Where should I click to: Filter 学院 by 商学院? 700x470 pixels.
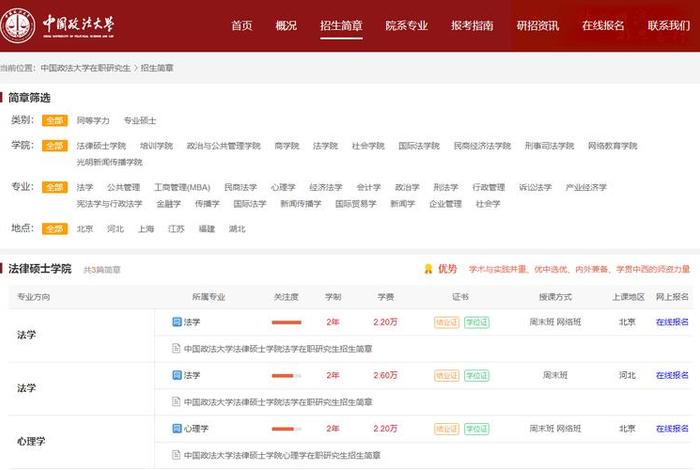click(x=287, y=146)
